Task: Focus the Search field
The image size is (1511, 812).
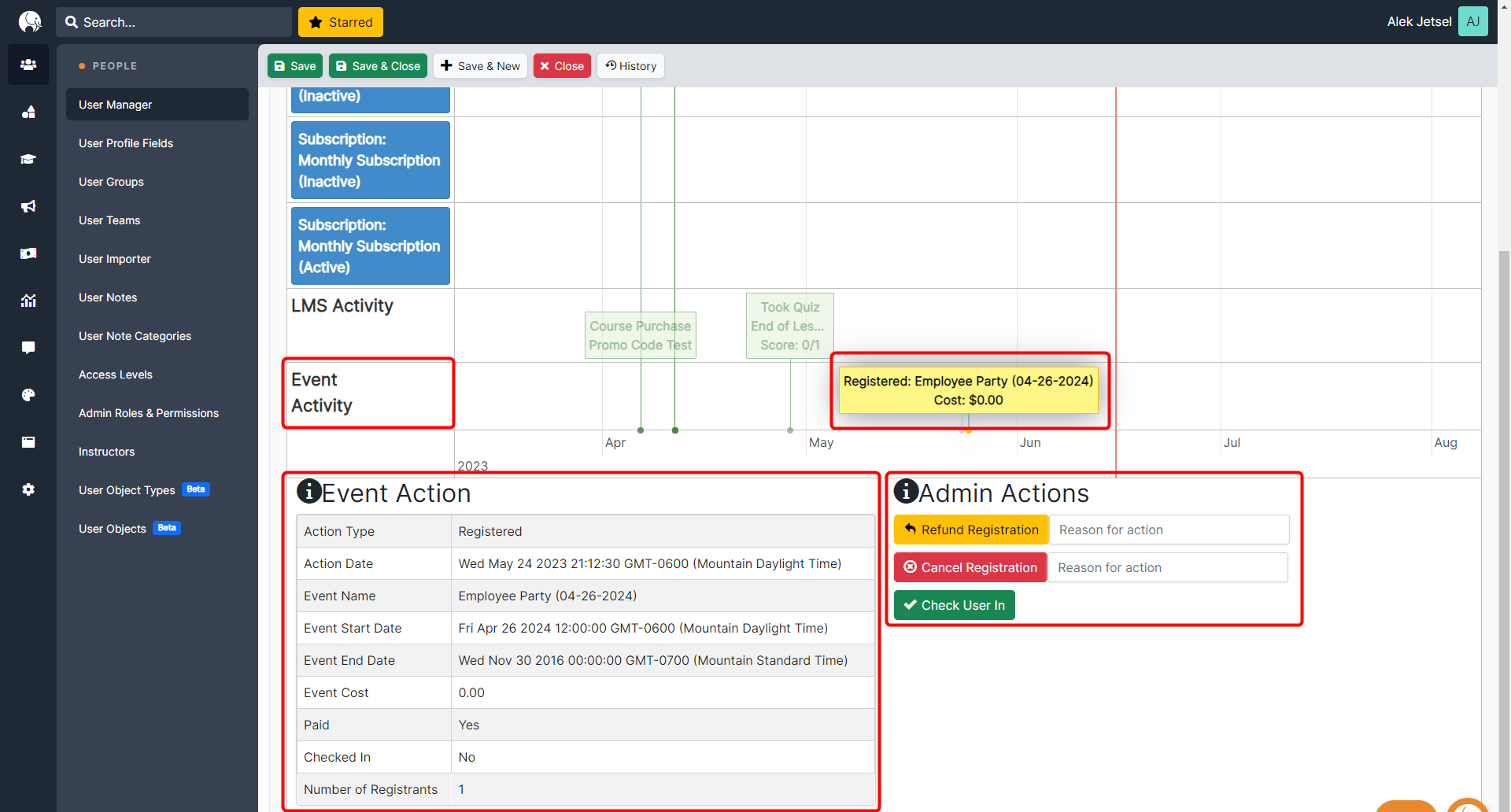Action: 173,22
